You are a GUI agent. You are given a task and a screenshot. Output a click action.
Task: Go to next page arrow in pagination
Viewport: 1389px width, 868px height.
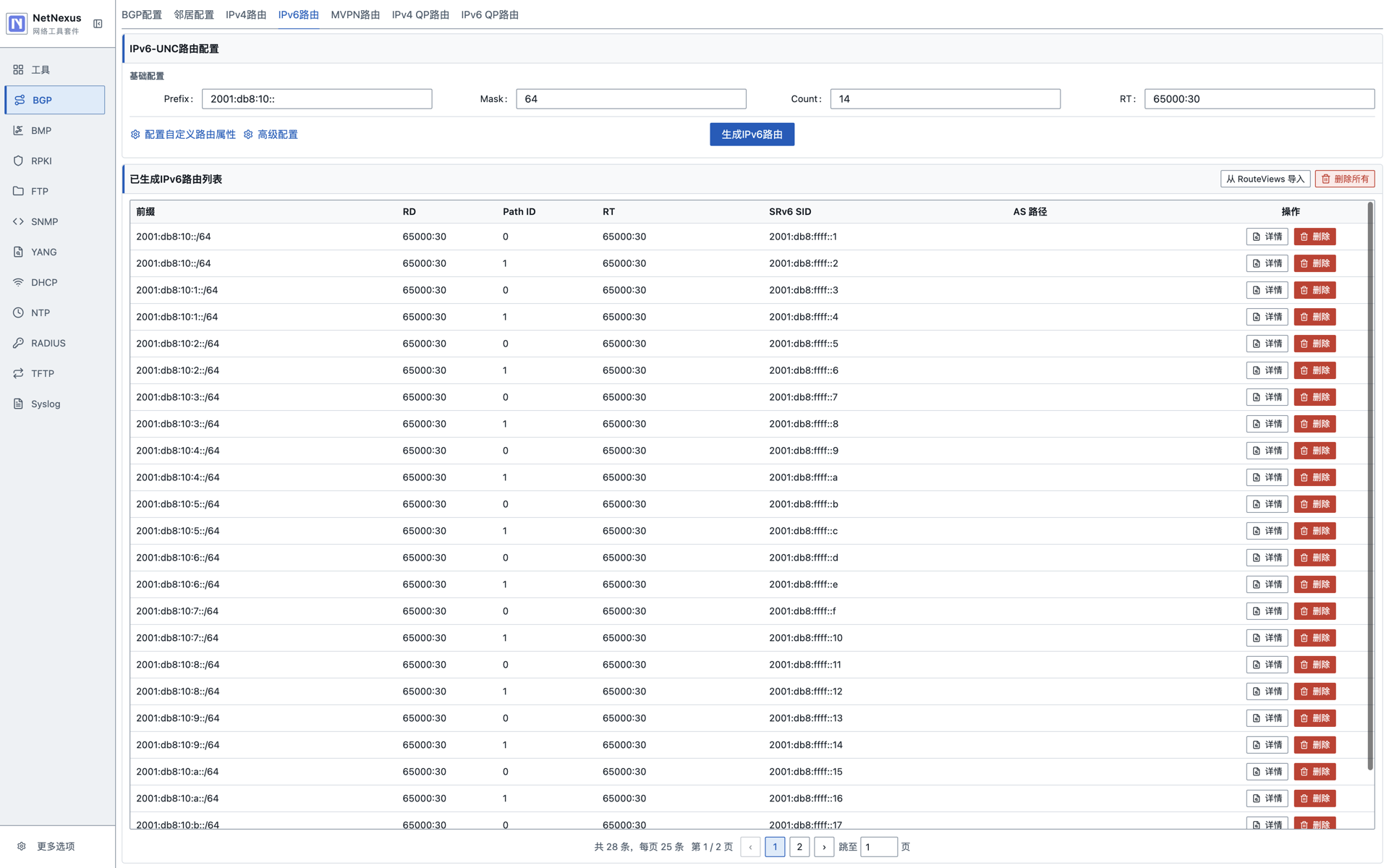(x=824, y=847)
